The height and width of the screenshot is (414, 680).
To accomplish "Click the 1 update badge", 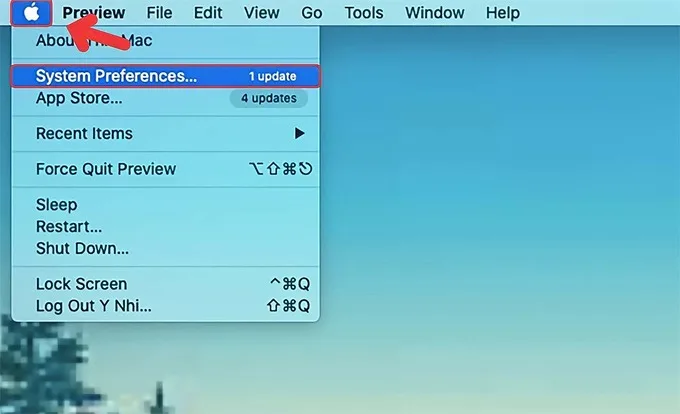I will tap(273, 76).
